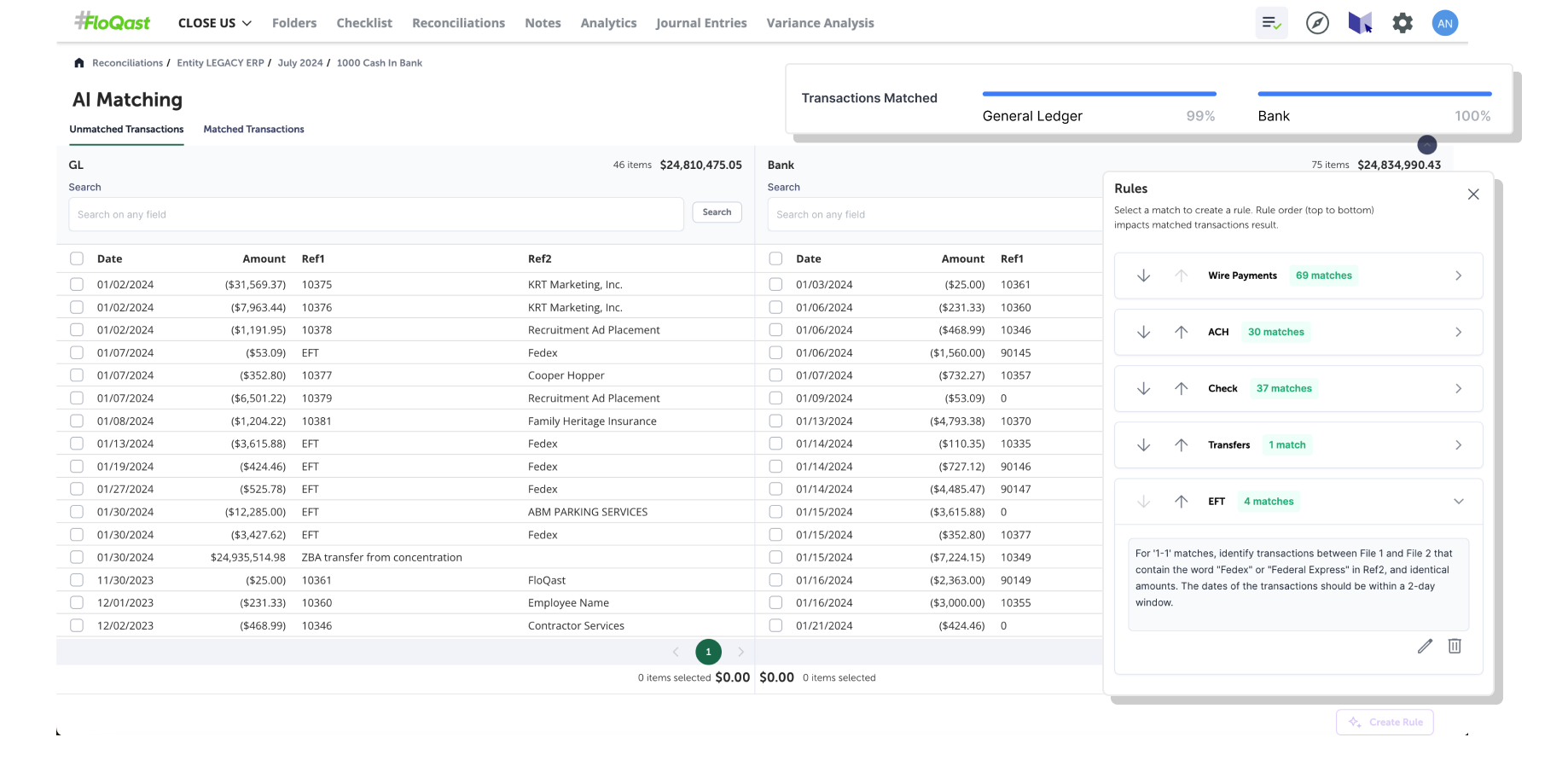Image resolution: width=1568 pixels, height=778 pixels.
Task: Check Bank row with Ref1 10370
Action: [775, 421]
